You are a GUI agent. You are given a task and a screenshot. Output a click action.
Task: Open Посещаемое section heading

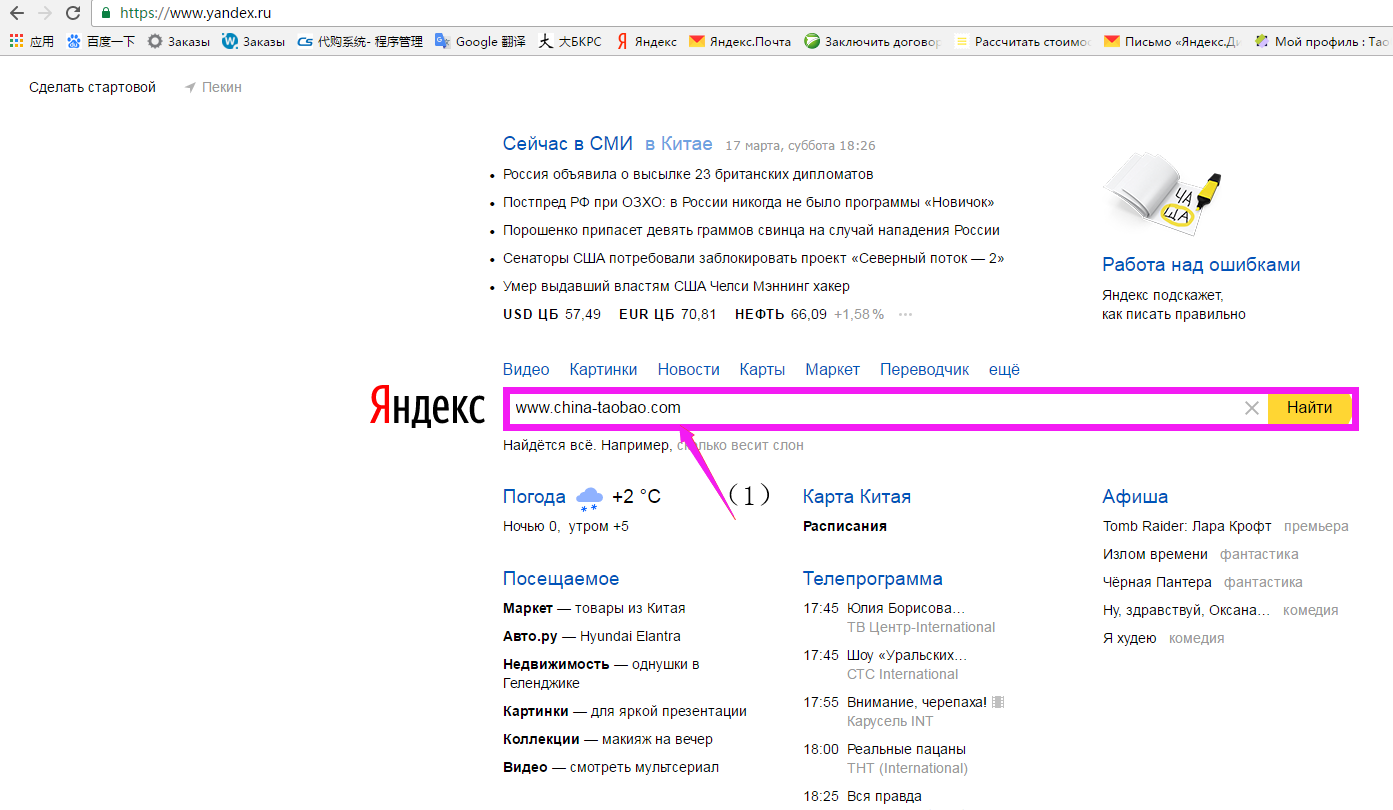click(561, 579)
